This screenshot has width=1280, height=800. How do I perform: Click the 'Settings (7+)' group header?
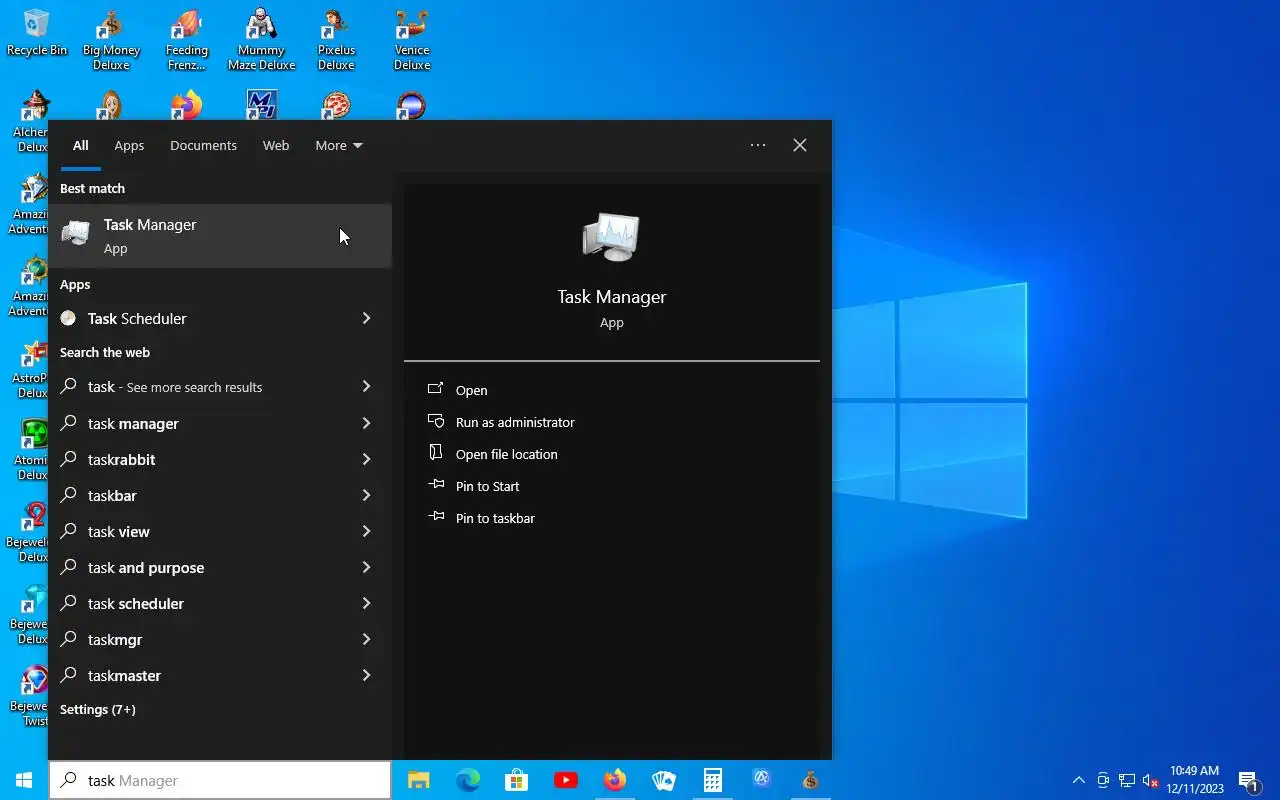pyautogui.click(x=97, y=709)
